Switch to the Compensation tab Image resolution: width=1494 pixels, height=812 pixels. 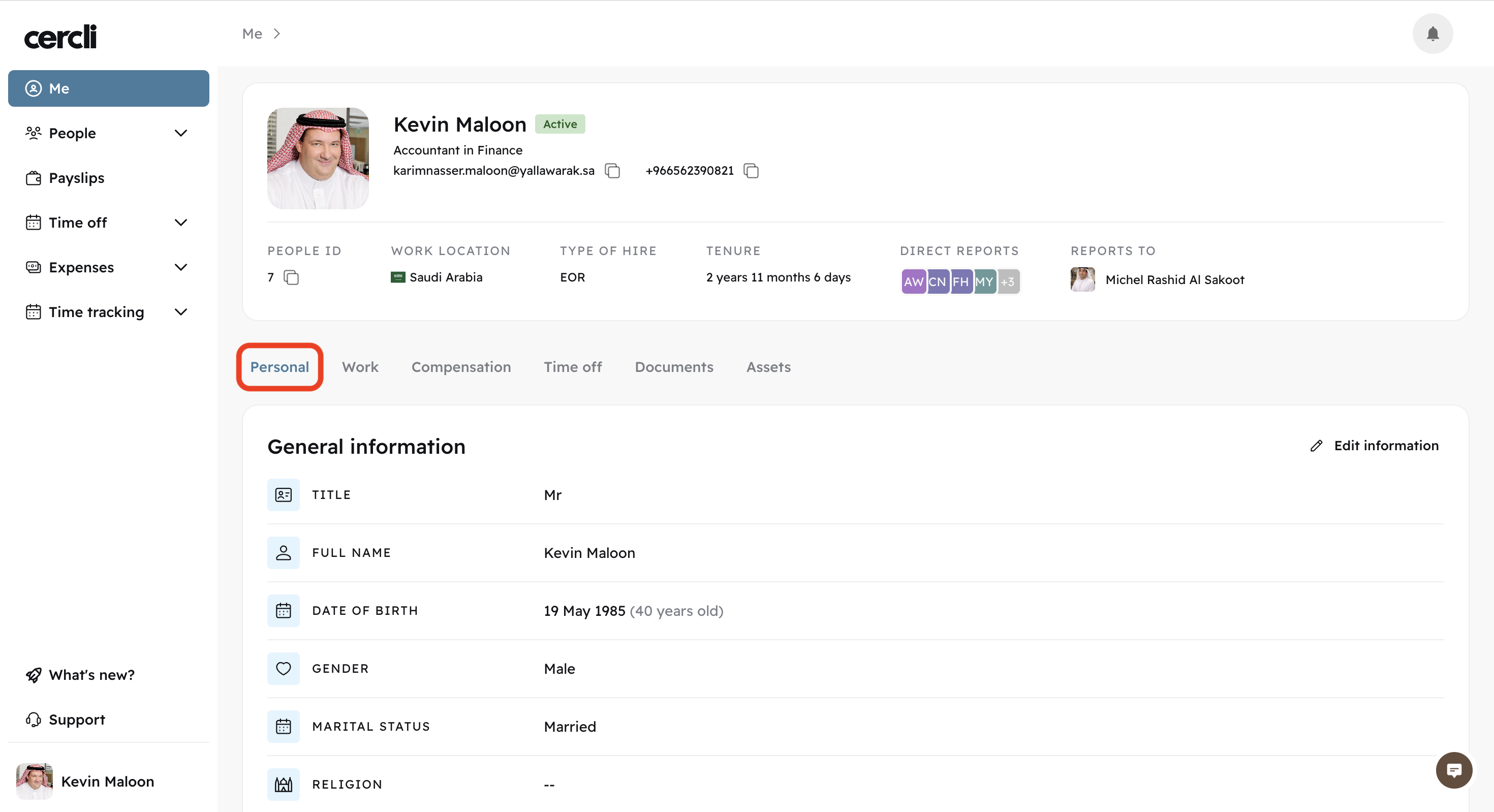coord(460,367)
